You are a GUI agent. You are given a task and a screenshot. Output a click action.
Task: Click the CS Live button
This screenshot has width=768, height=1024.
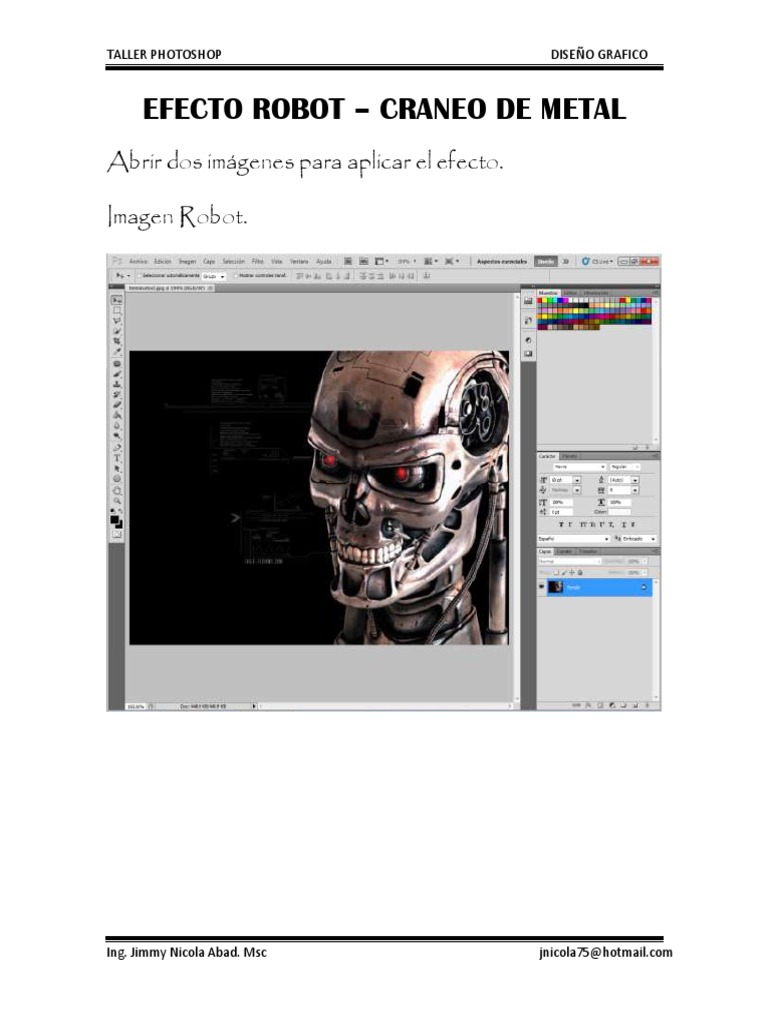coord(598,261)
